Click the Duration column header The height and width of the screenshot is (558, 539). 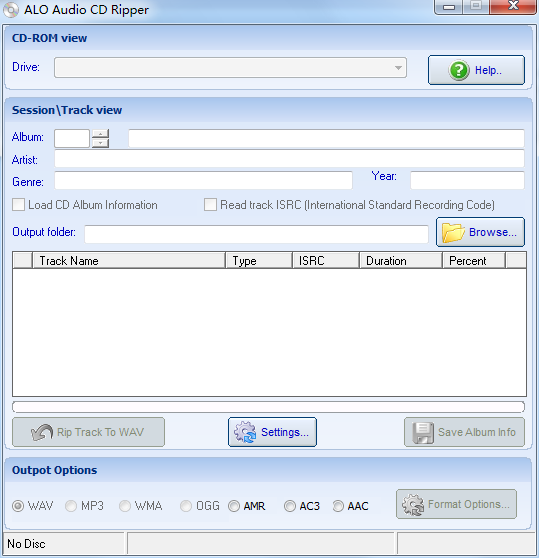[401, 261]
